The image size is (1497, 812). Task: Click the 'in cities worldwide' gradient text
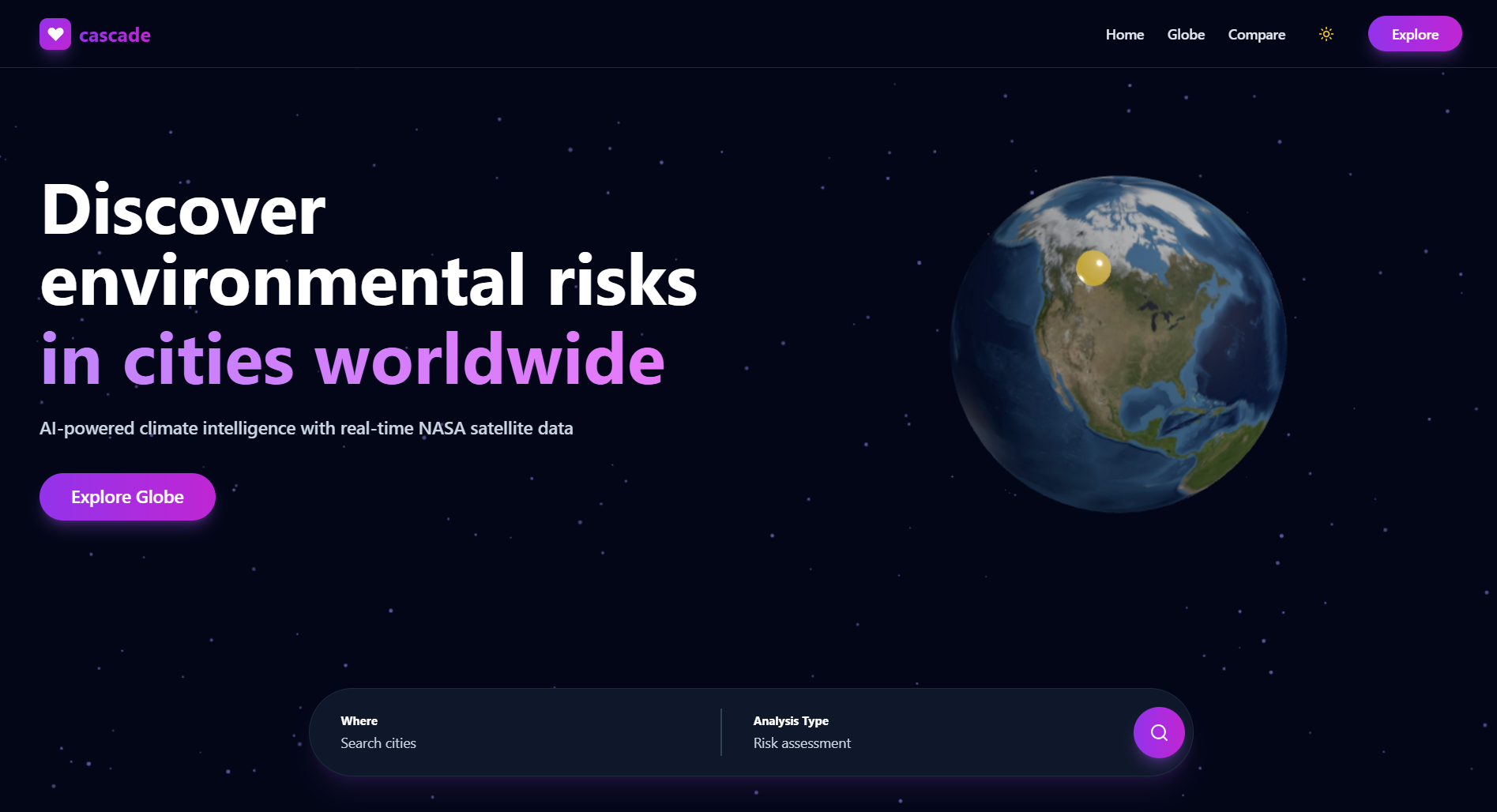[x=352, y=359]
